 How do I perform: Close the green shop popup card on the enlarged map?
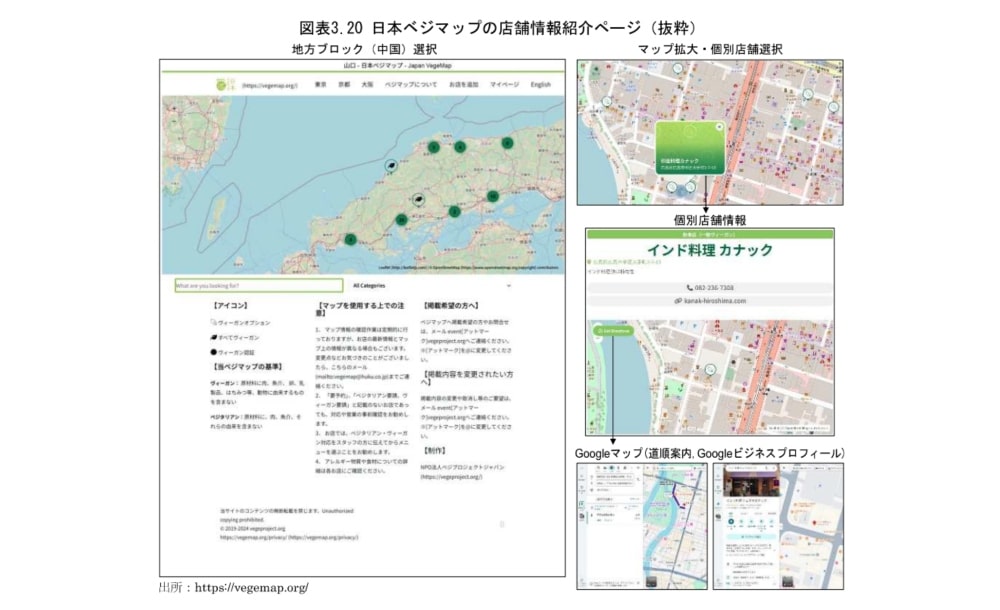click(719, 127)
